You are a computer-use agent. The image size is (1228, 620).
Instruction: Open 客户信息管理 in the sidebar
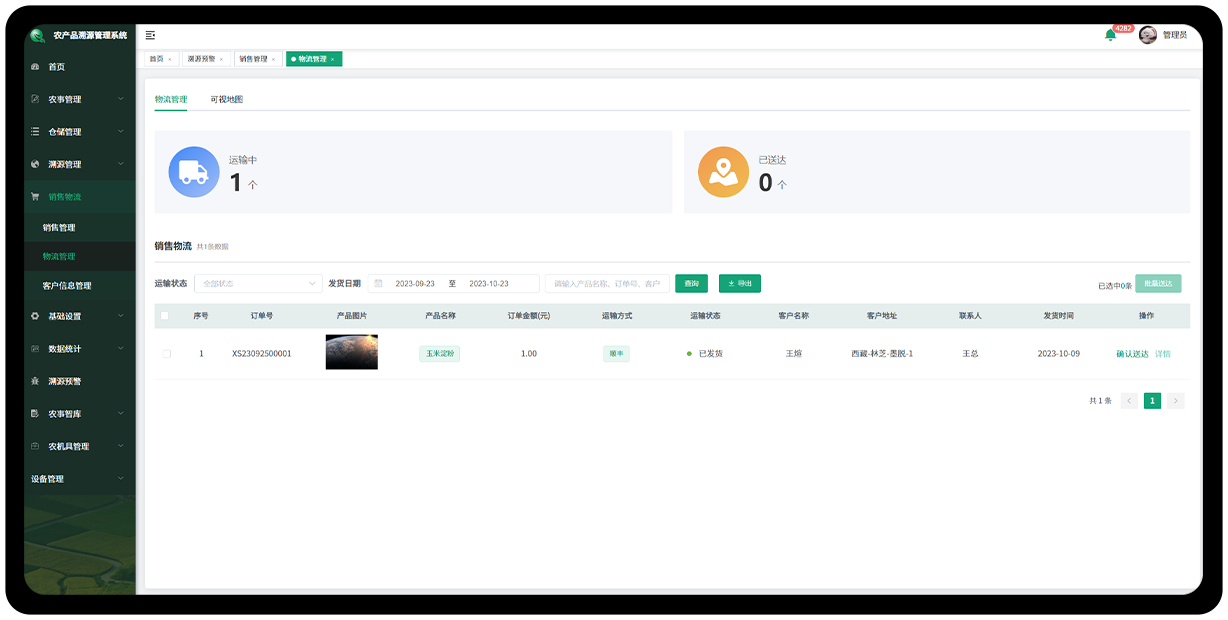tap(67, 286)
